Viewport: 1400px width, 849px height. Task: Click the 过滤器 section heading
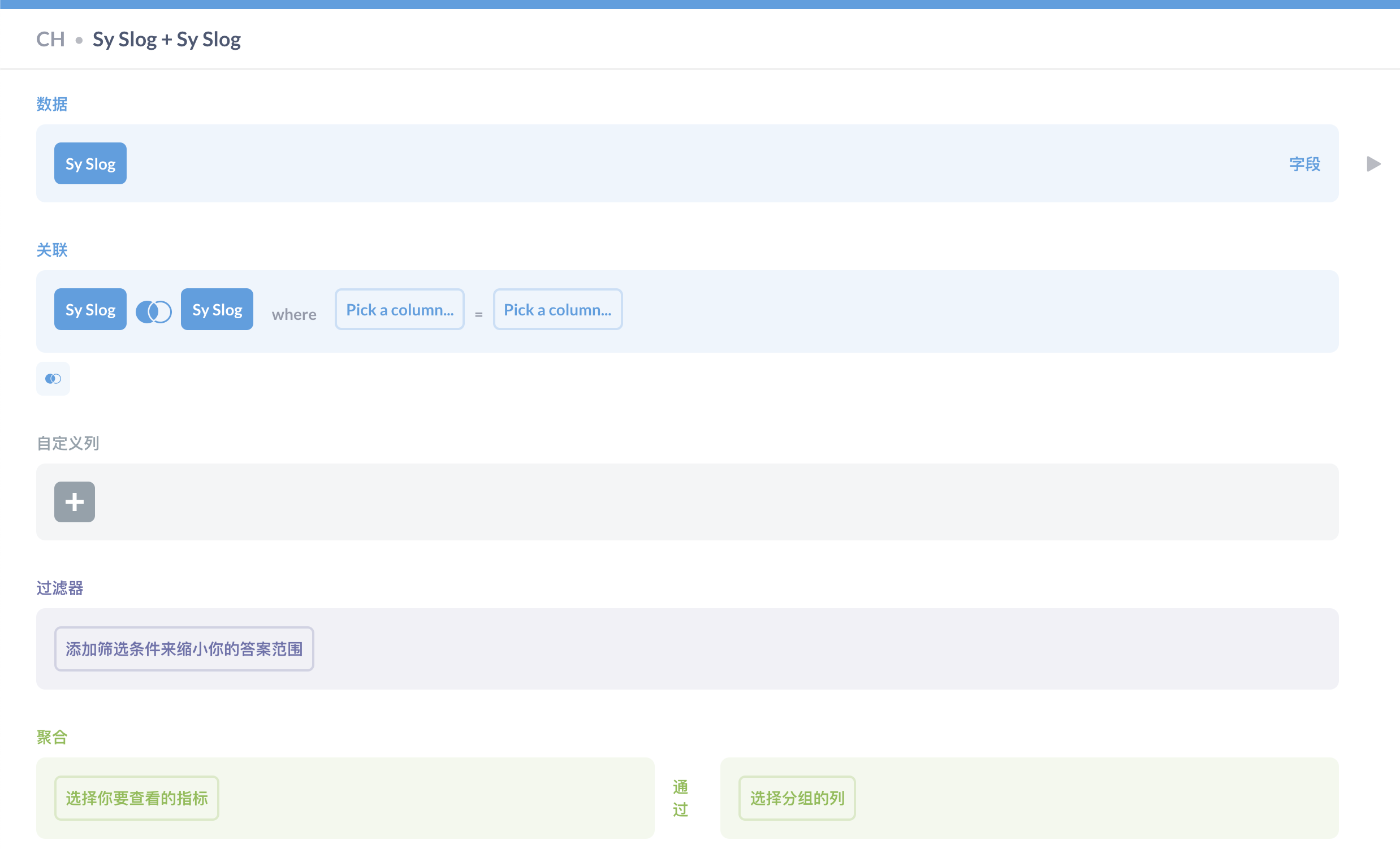tap(60, 588)
